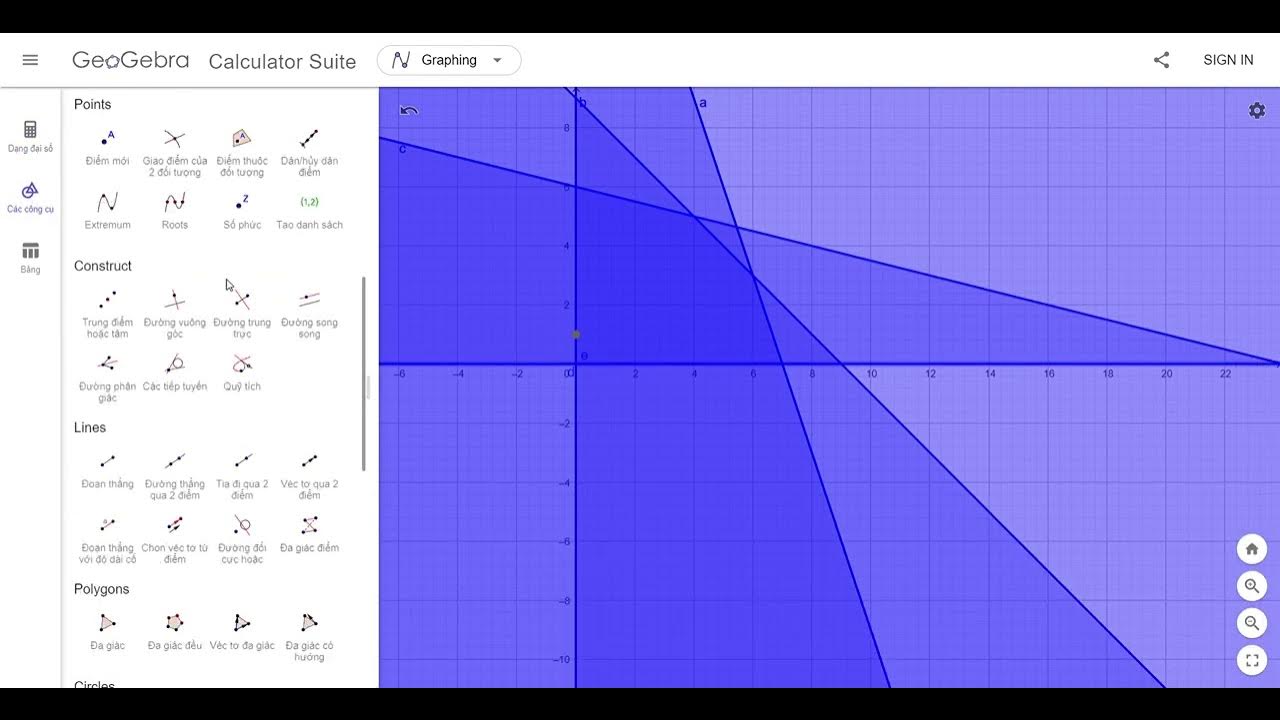Select Đoạn thẳng với độ dài cố tool
The width and height of the screenshot is (1280, 720).
tap(107, 539)
